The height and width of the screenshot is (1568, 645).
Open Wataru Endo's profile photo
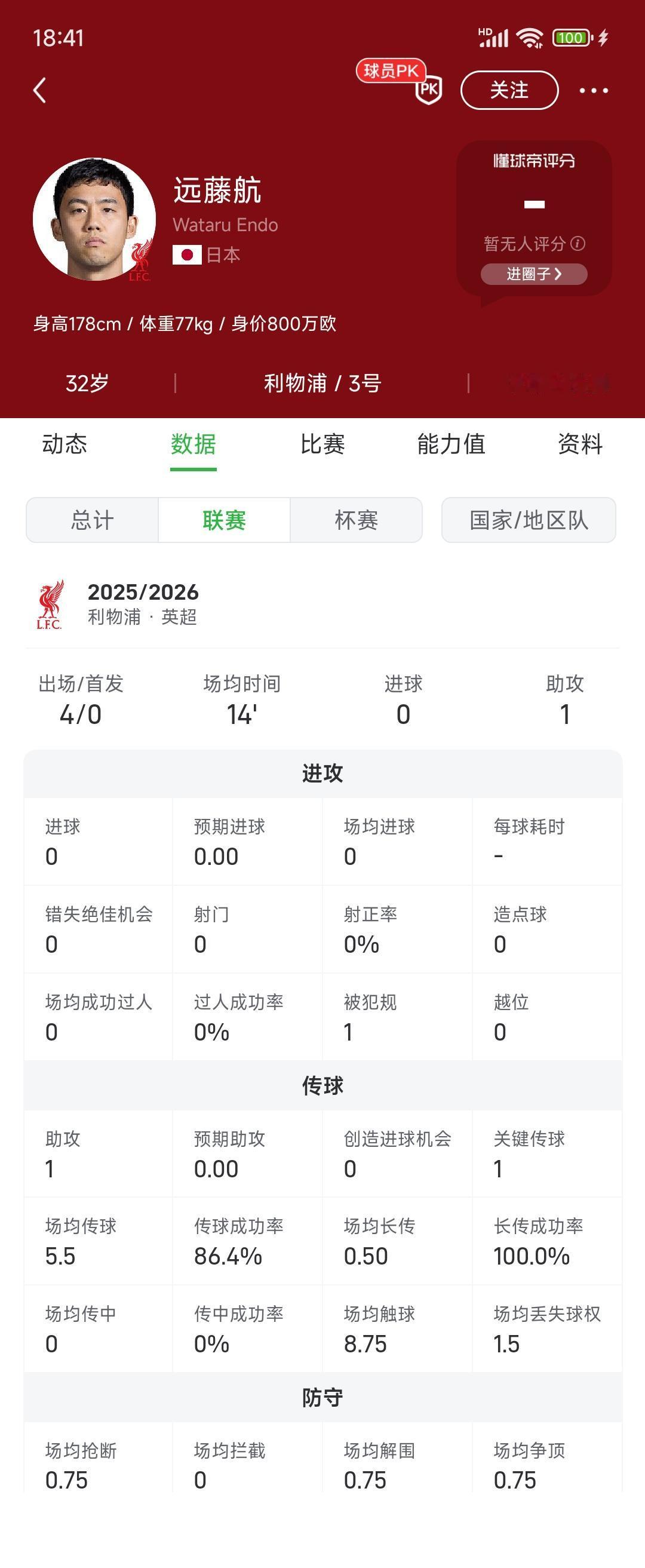tap(94, 219)
